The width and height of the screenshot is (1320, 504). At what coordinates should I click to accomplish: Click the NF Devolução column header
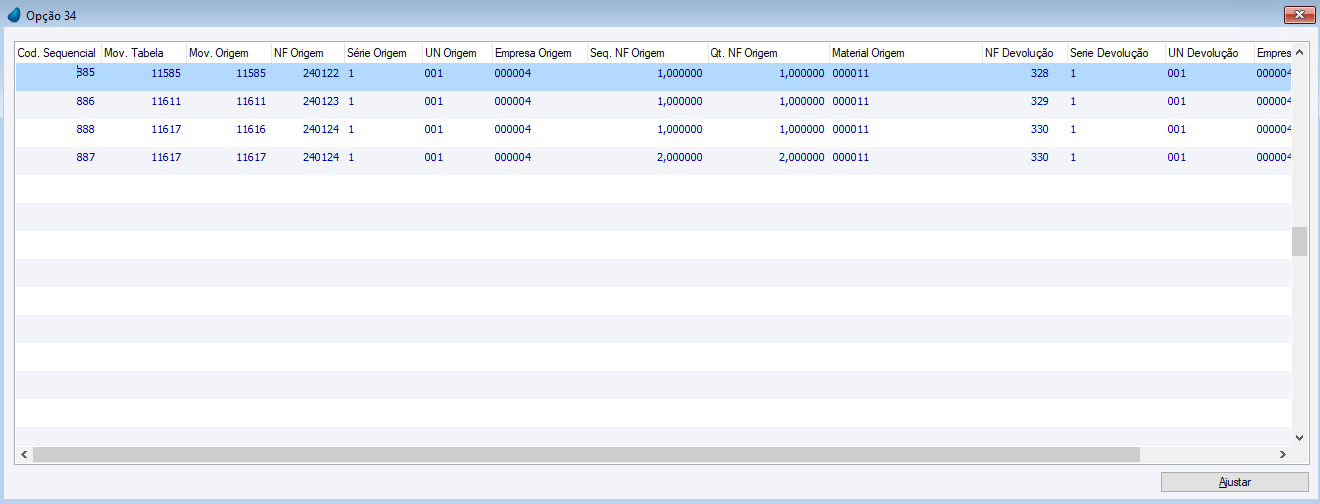coord(1024,53)
